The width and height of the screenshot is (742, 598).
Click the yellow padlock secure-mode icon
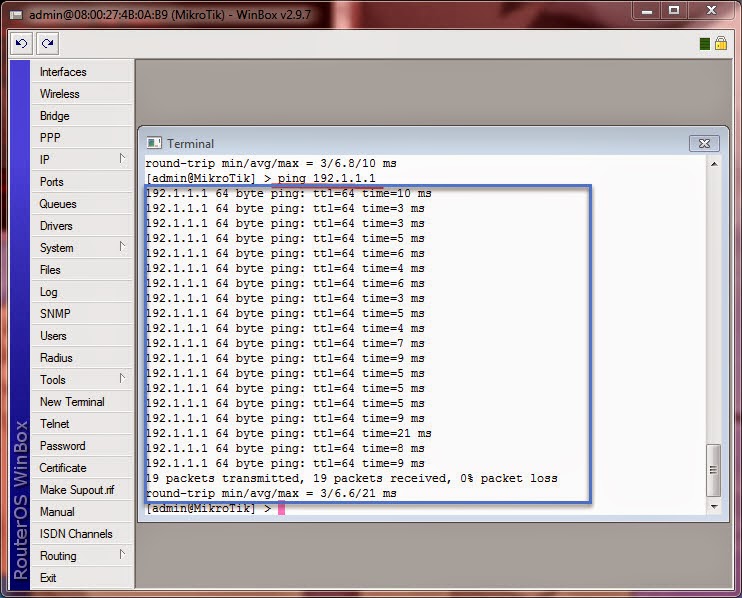click(x=721, y=44)
